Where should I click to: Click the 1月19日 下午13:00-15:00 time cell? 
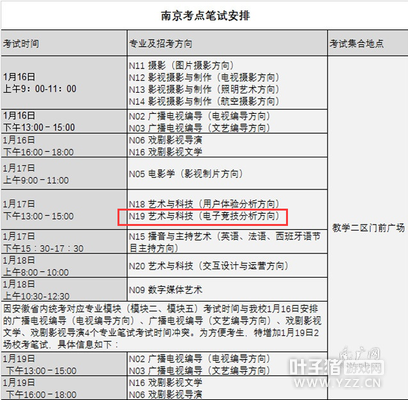pos(64,364)
